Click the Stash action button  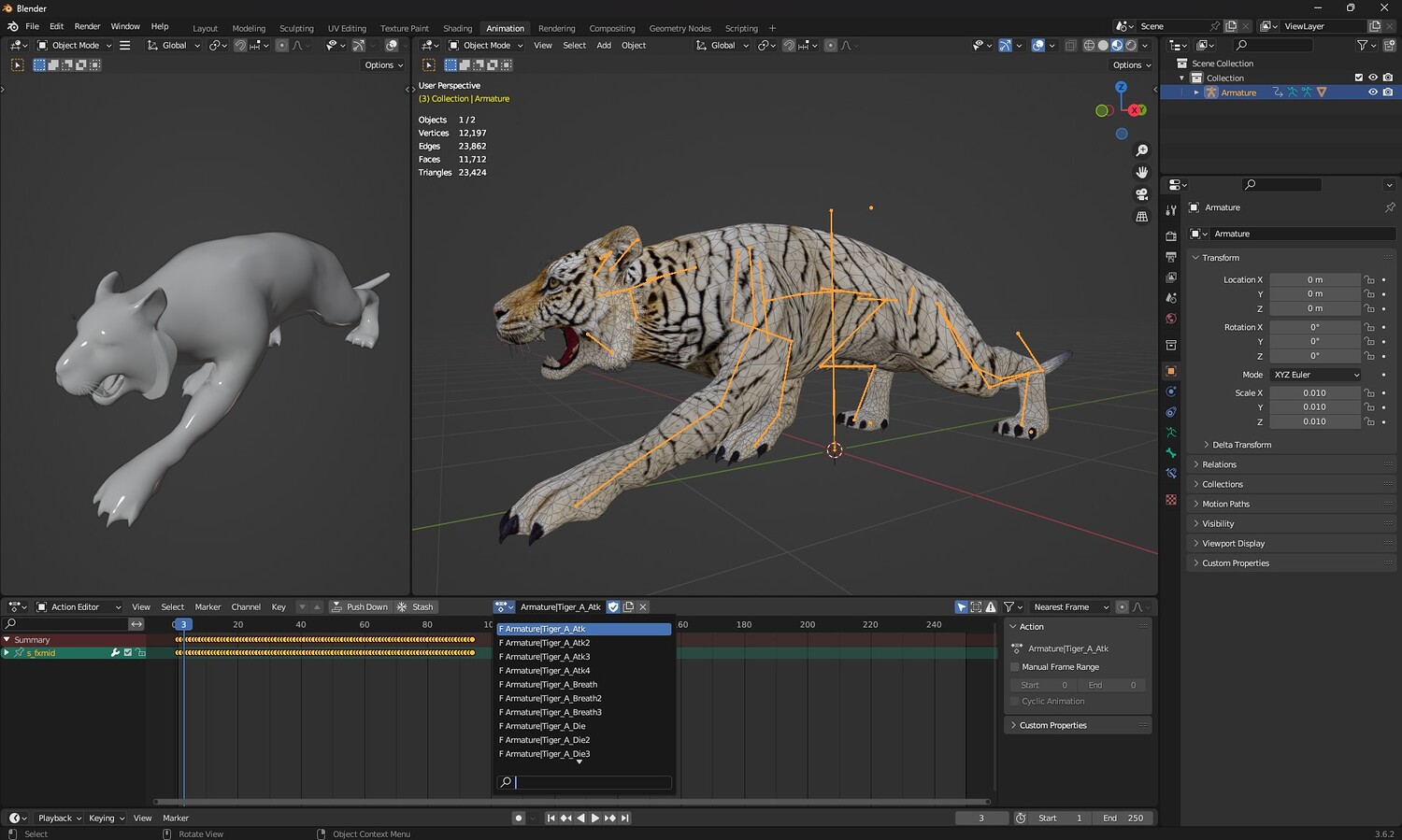point(415,607)
